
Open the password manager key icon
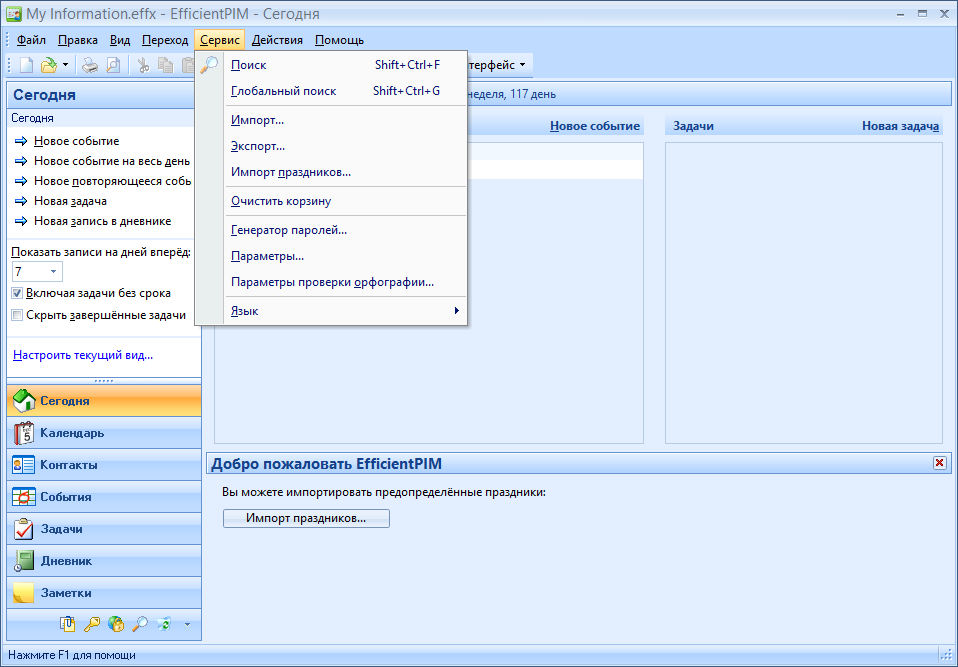coord(91,624)
